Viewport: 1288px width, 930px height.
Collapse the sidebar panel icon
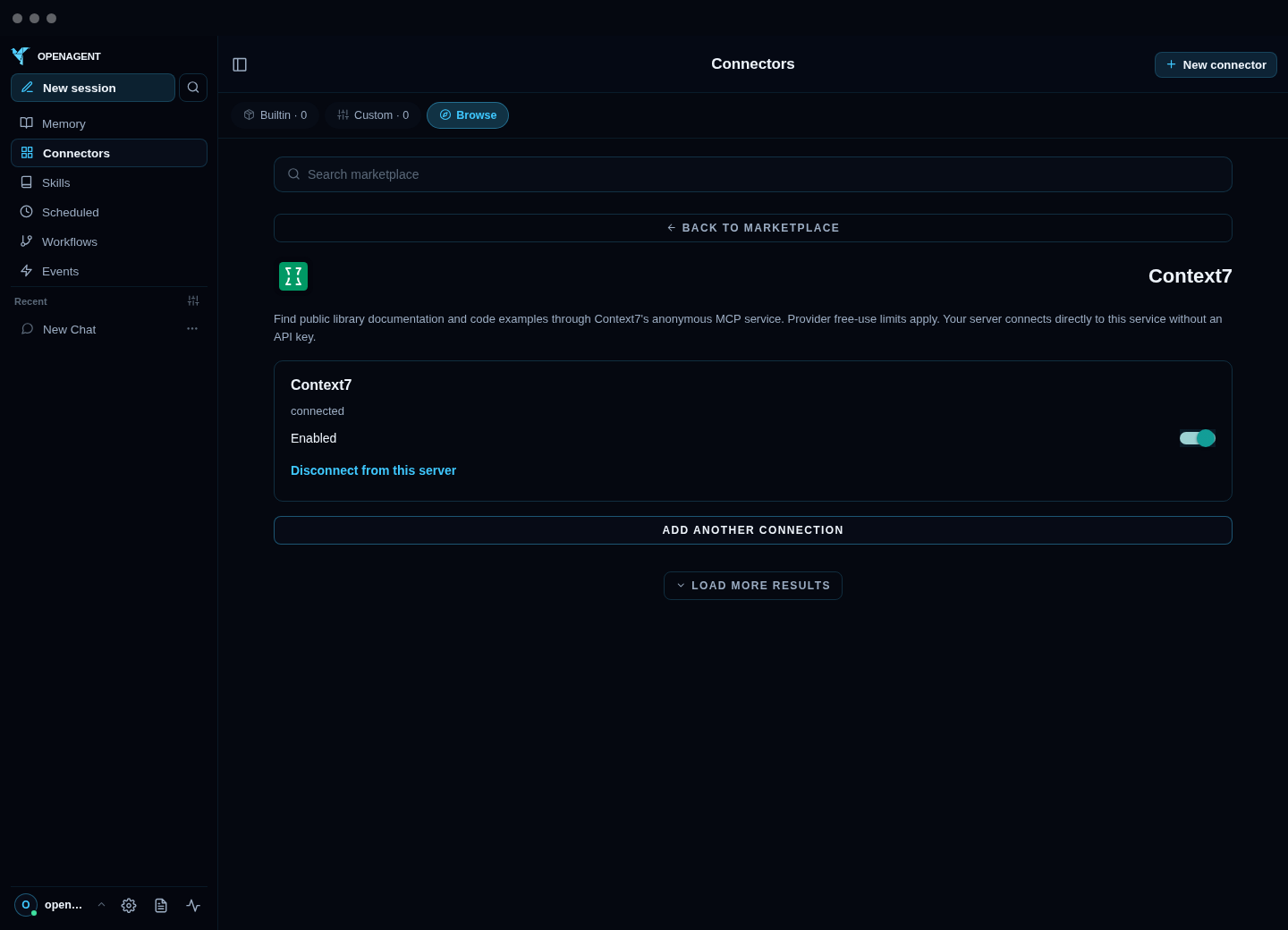pos(240,64)
